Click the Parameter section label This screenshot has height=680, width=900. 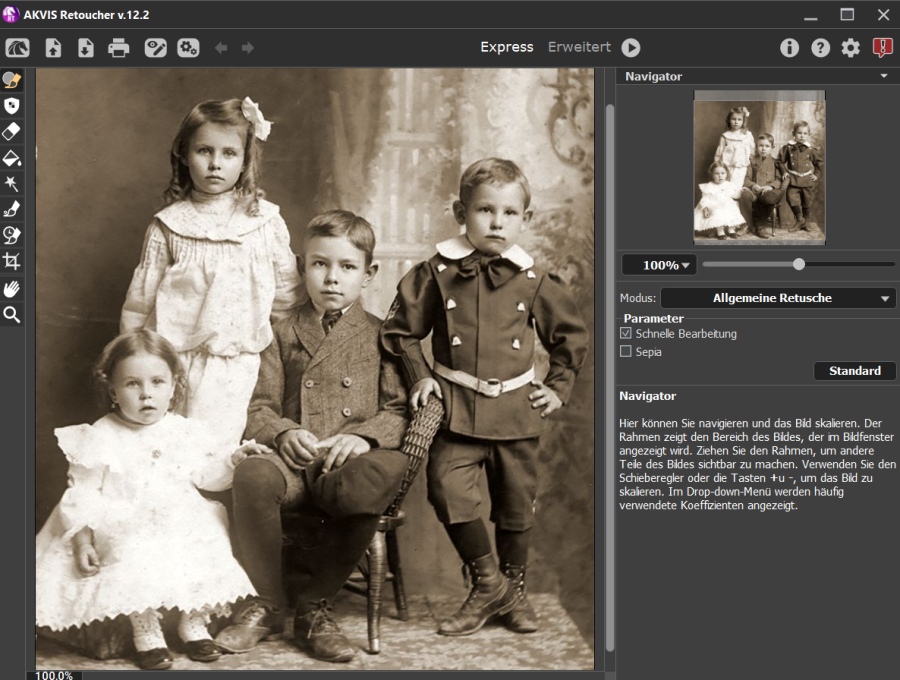tap(653, 318)
